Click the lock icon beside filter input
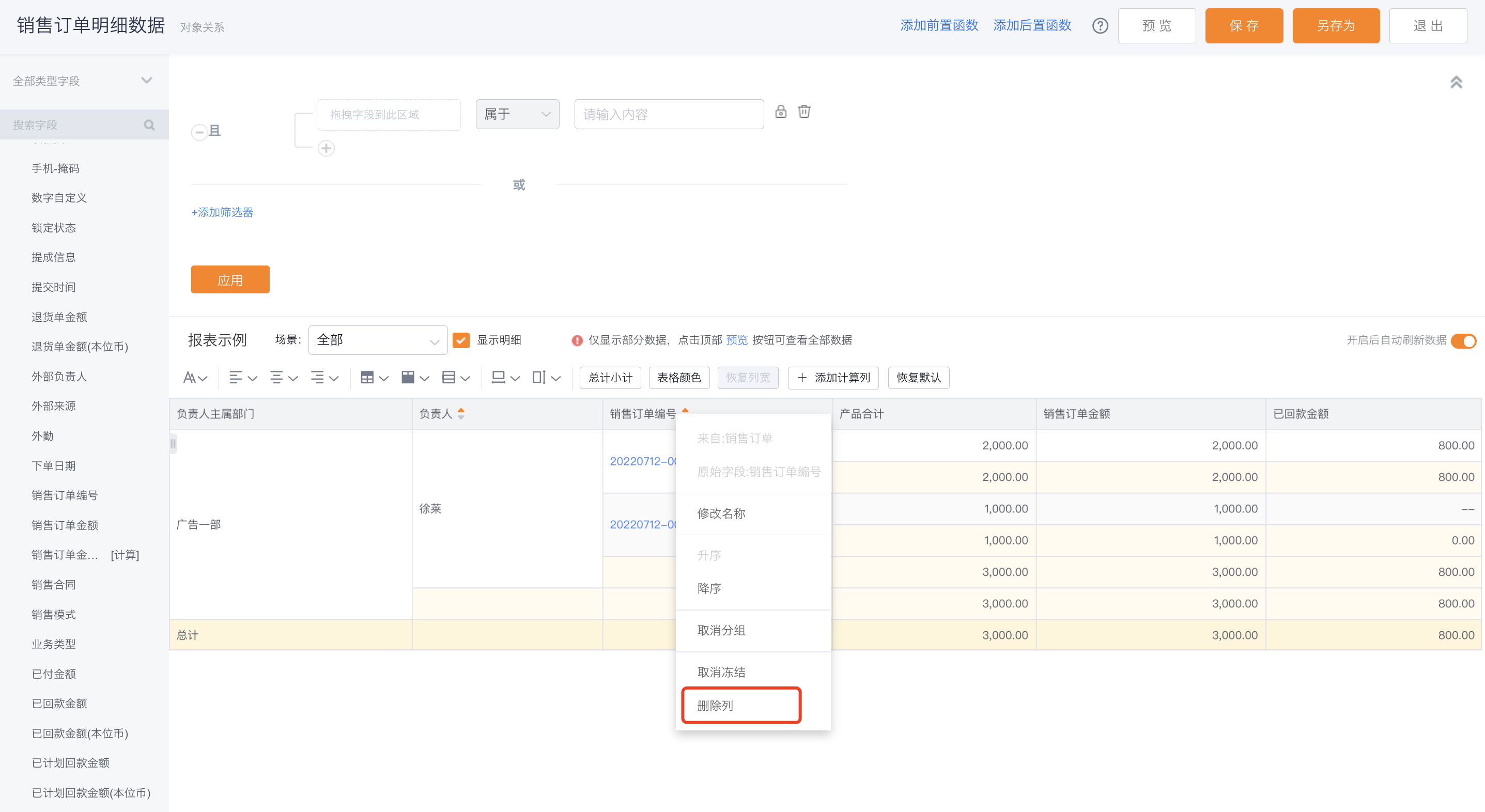The image size is (1485, 812). (x=781, y=111)
